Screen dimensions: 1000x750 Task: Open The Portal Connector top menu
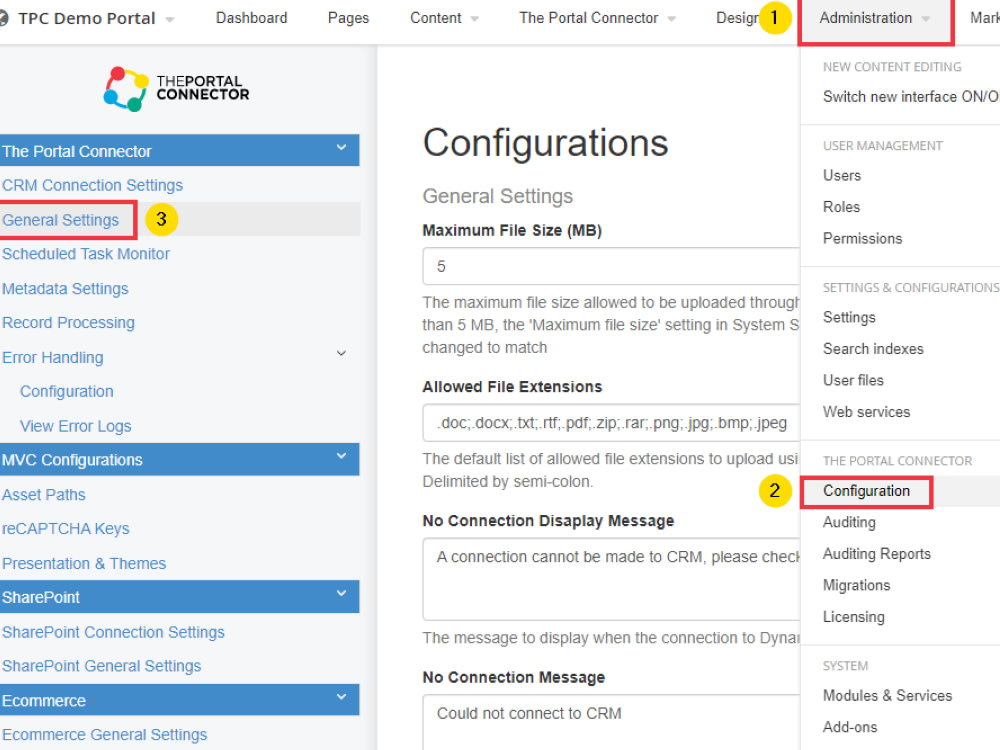point(589,18)
